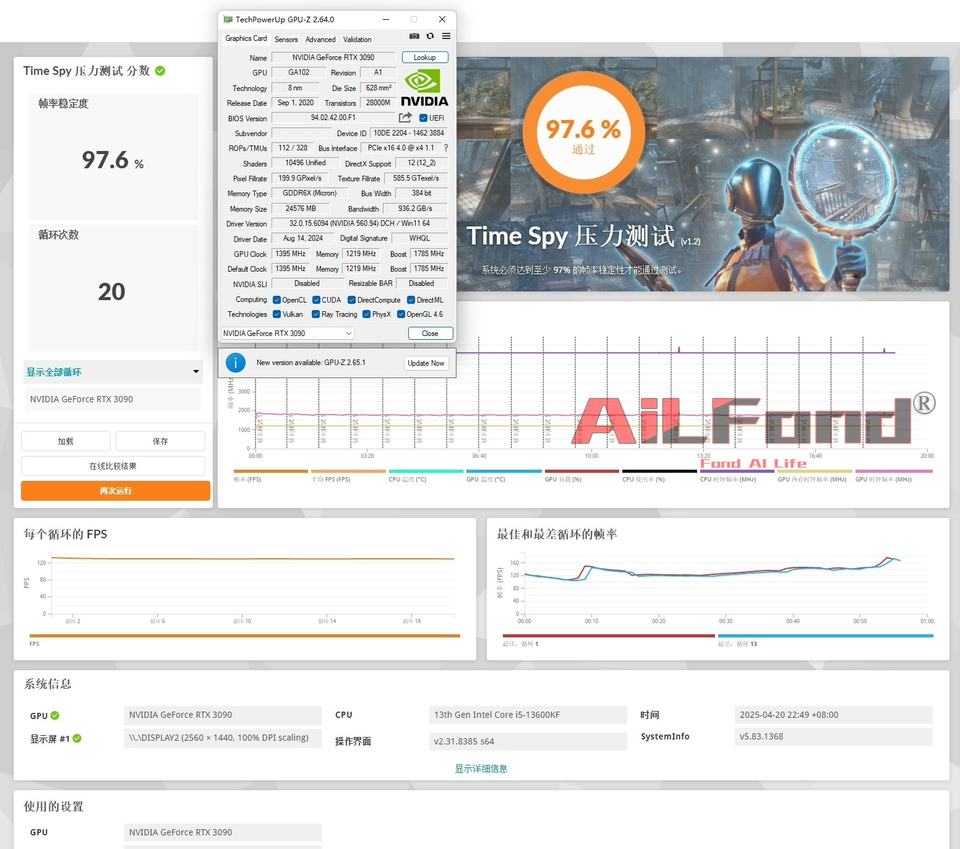Click Driver Version field
The height and width of the screenshot is (849, 960).
(359, 223)
